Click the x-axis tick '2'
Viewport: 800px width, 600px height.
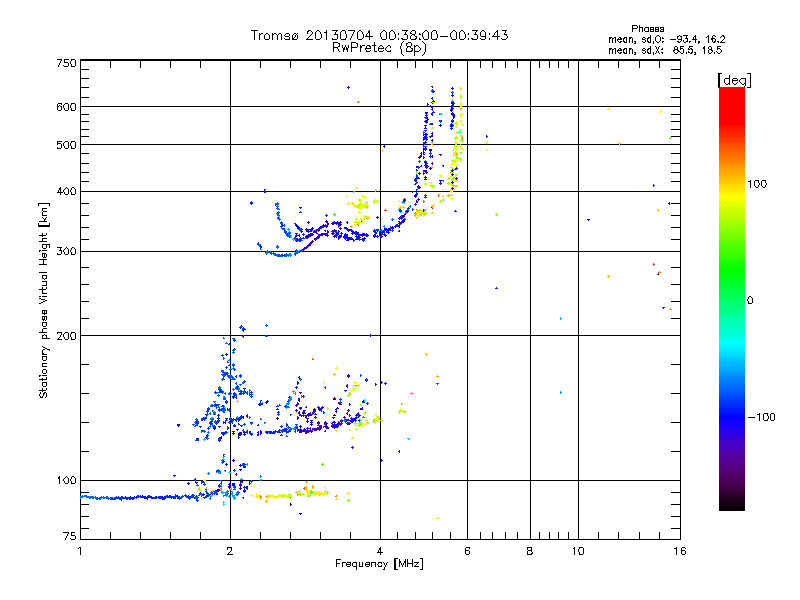[230, 551]
